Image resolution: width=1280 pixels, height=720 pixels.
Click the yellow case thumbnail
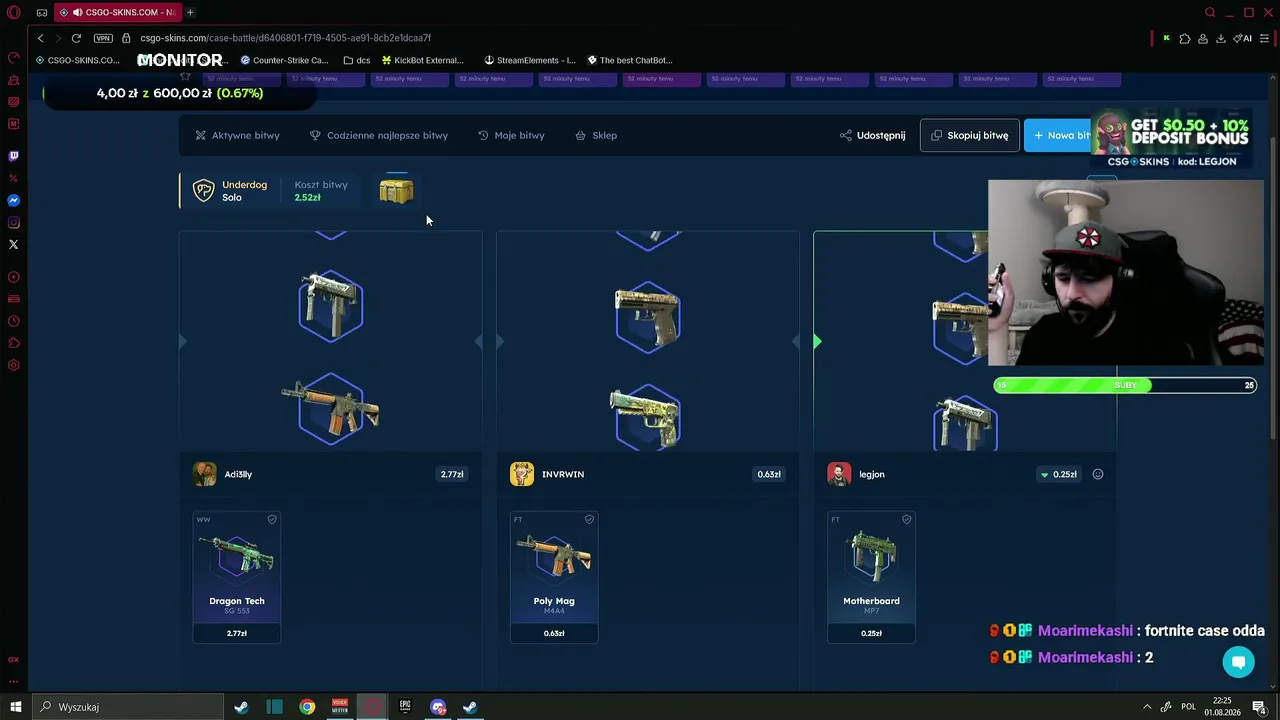396,191
